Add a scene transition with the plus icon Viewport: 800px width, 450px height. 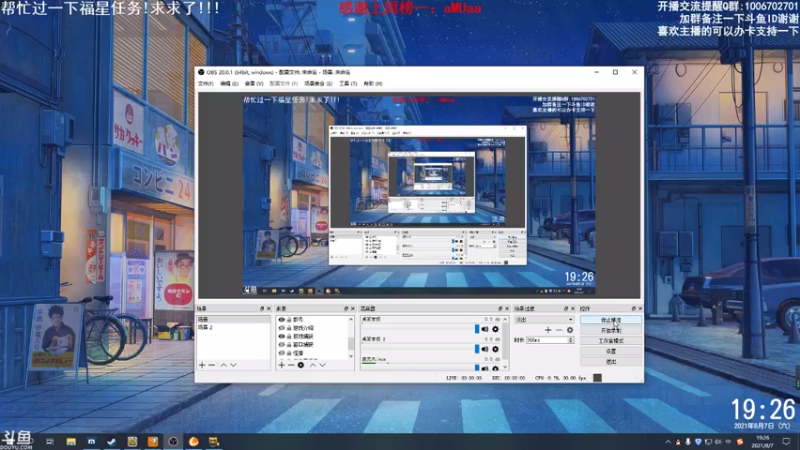pyautogui.click(x=548, y=330)
